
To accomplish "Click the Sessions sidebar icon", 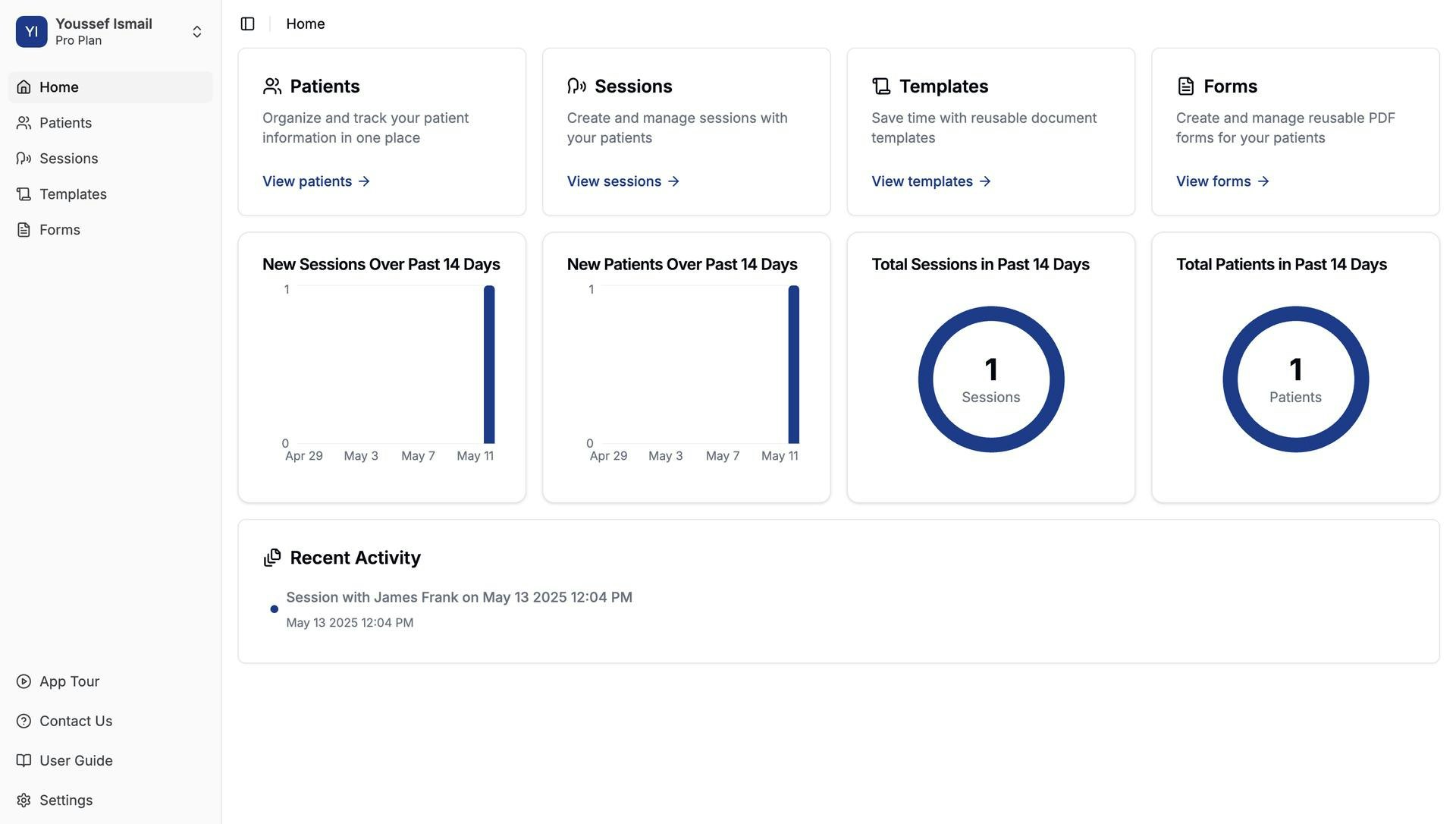I will [x=24, y=159].
